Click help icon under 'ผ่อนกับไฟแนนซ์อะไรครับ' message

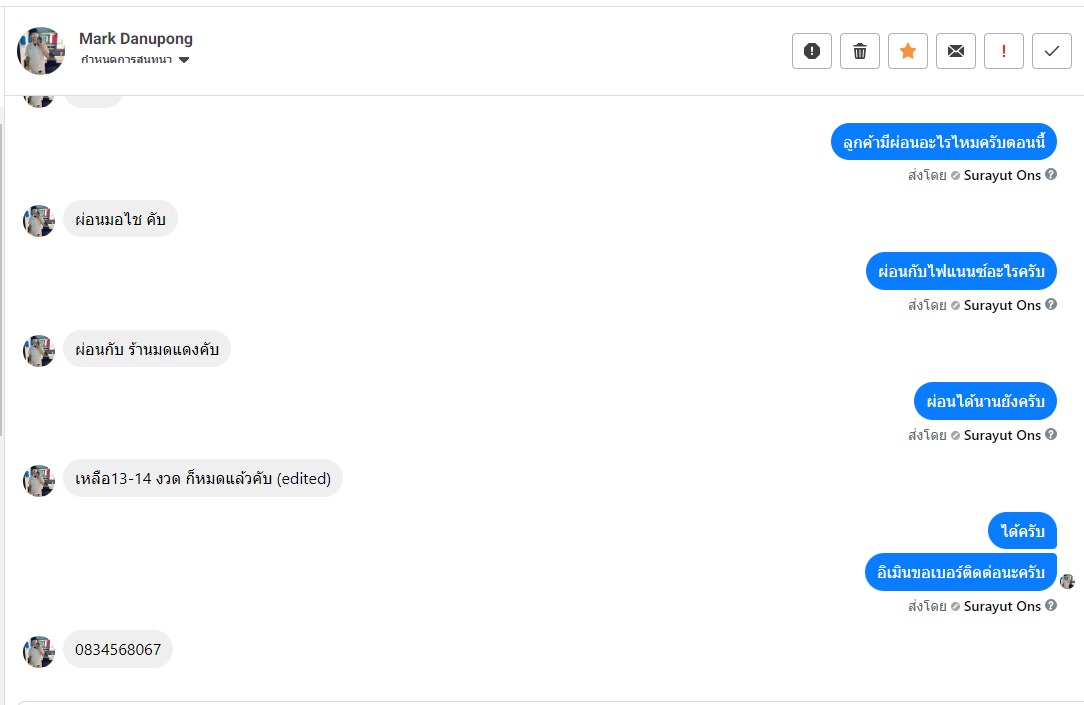pyautogui.click(x=1051, y=305)
